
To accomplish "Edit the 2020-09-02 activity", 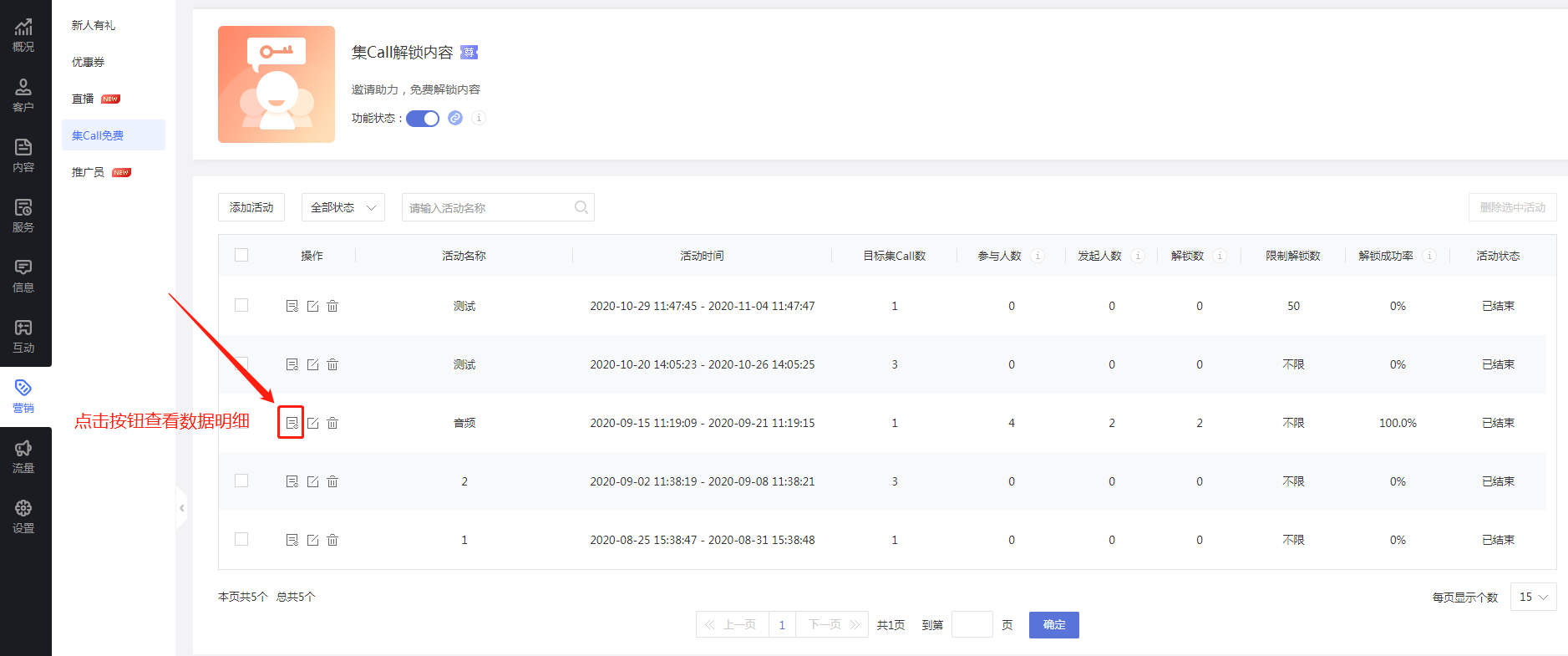I will coord(312,481).
